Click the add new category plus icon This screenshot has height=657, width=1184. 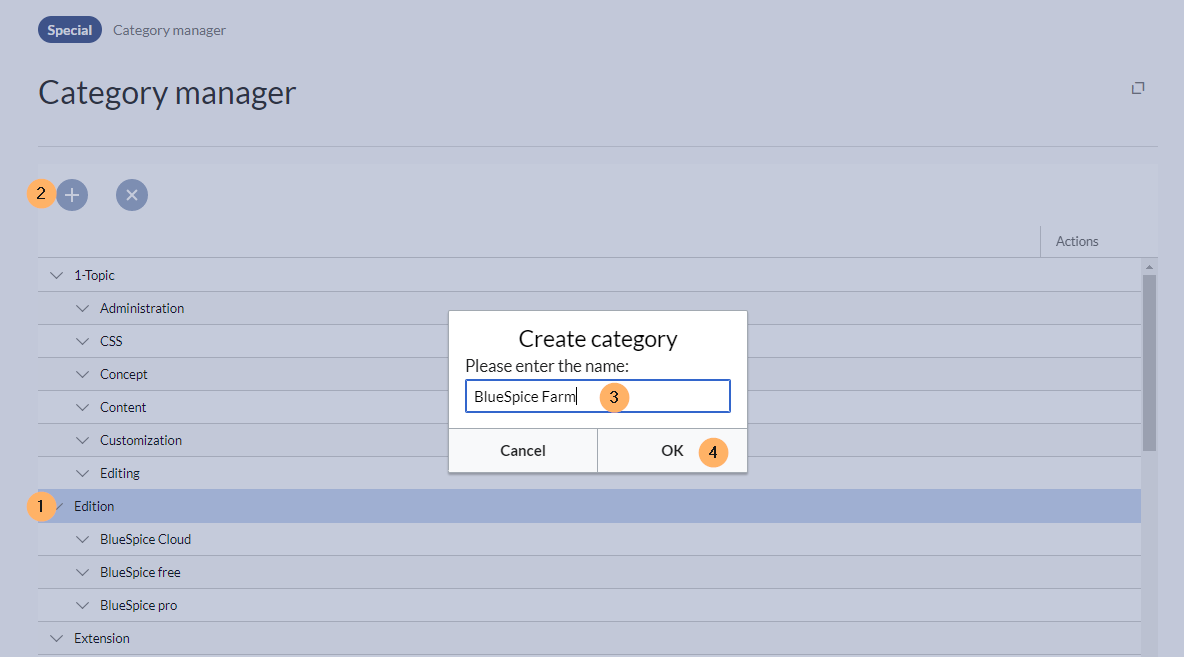click(x=72, y=195)
